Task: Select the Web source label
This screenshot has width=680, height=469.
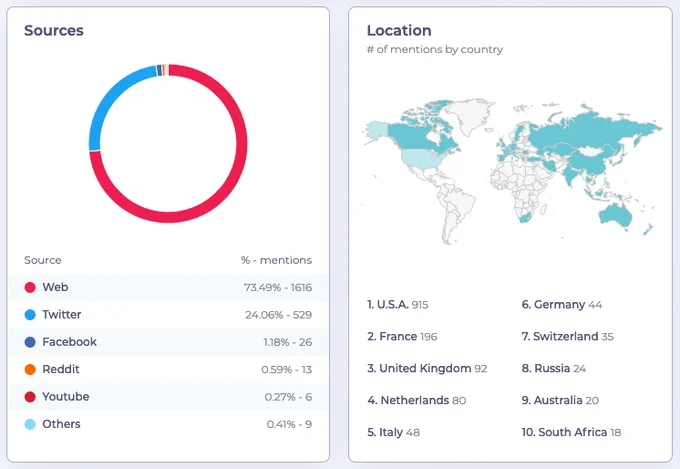Action: (55, 287)
